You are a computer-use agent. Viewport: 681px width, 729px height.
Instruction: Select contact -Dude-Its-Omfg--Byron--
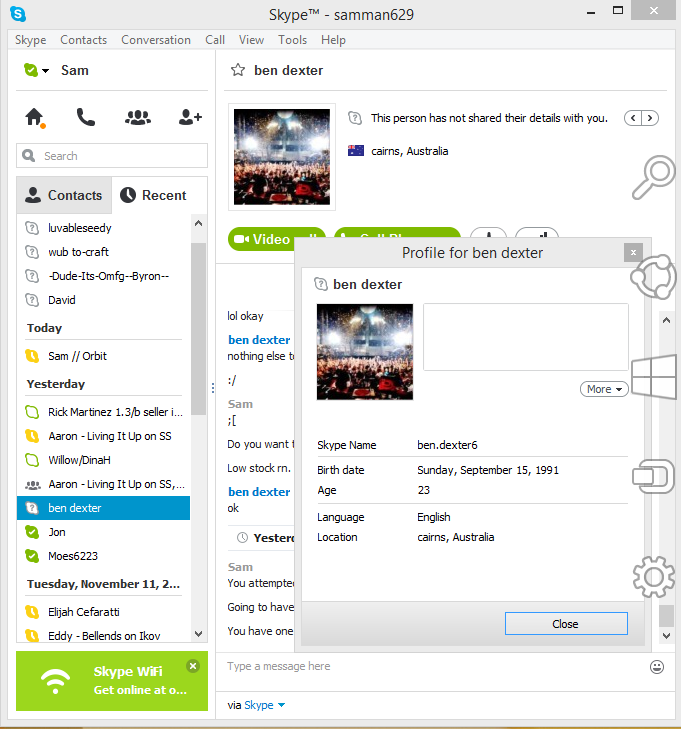[103, 276]
